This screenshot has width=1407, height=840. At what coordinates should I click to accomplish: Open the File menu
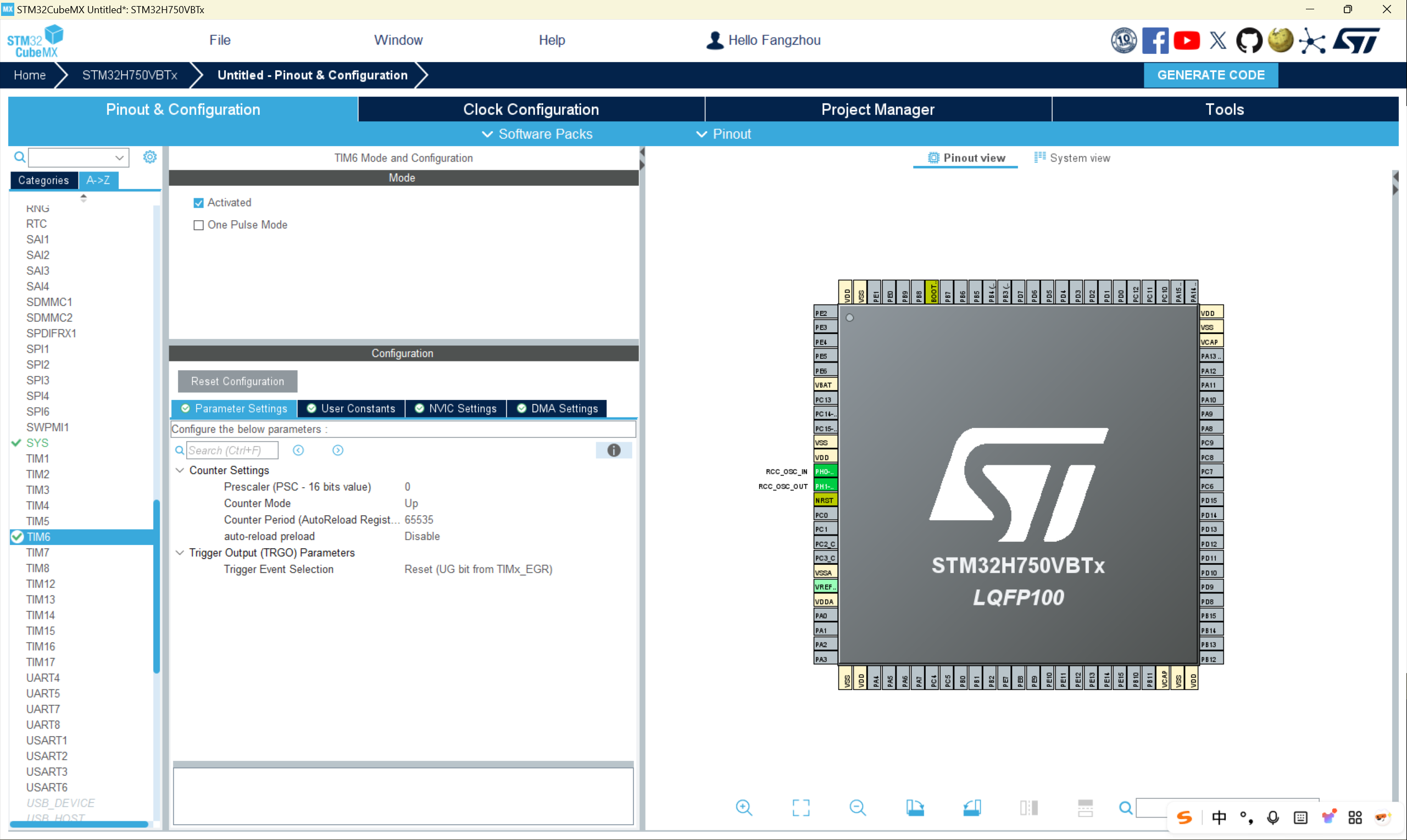(x=220, y=40)
